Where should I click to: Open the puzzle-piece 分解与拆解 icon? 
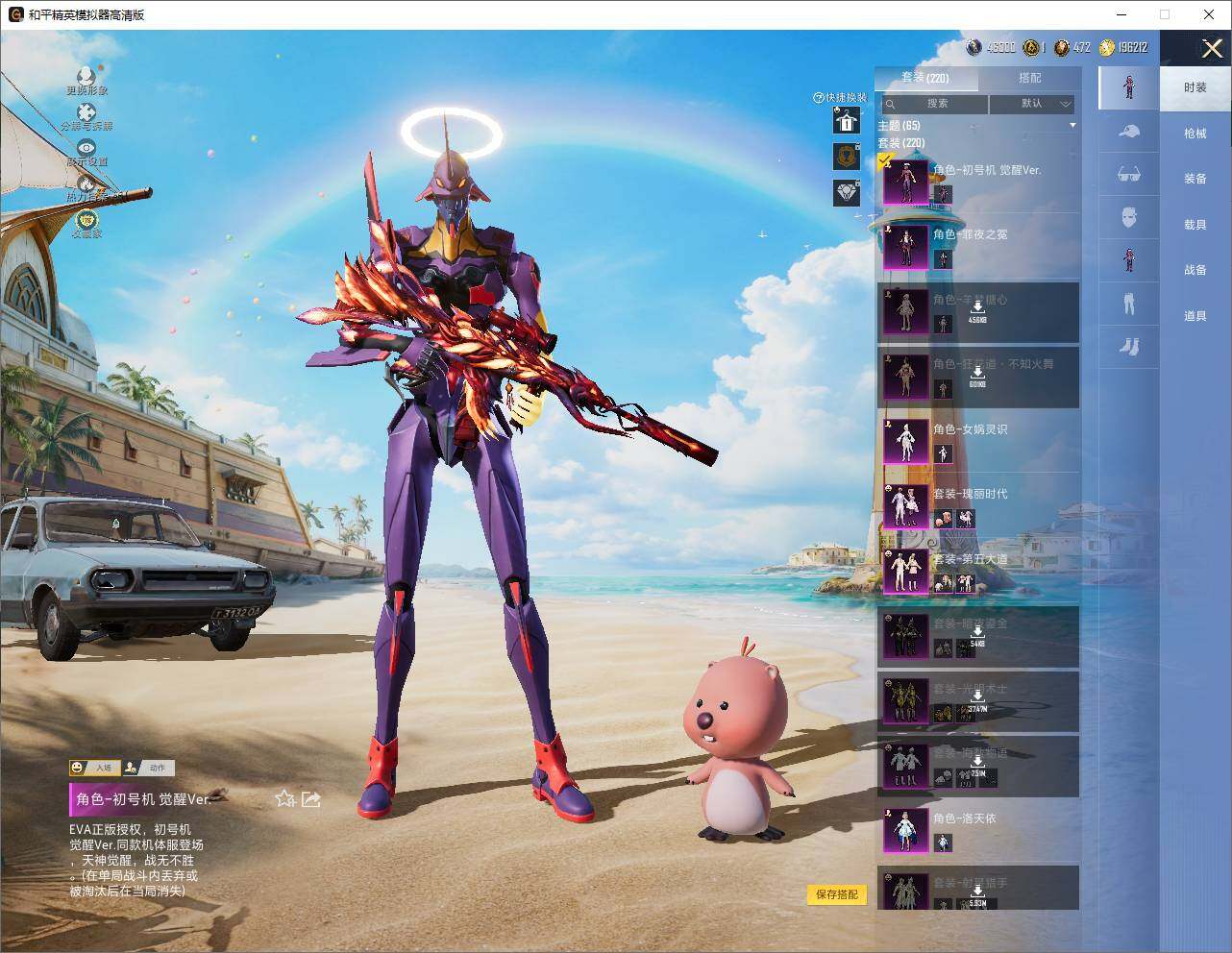pyautogui.click(x=86, y=112)
